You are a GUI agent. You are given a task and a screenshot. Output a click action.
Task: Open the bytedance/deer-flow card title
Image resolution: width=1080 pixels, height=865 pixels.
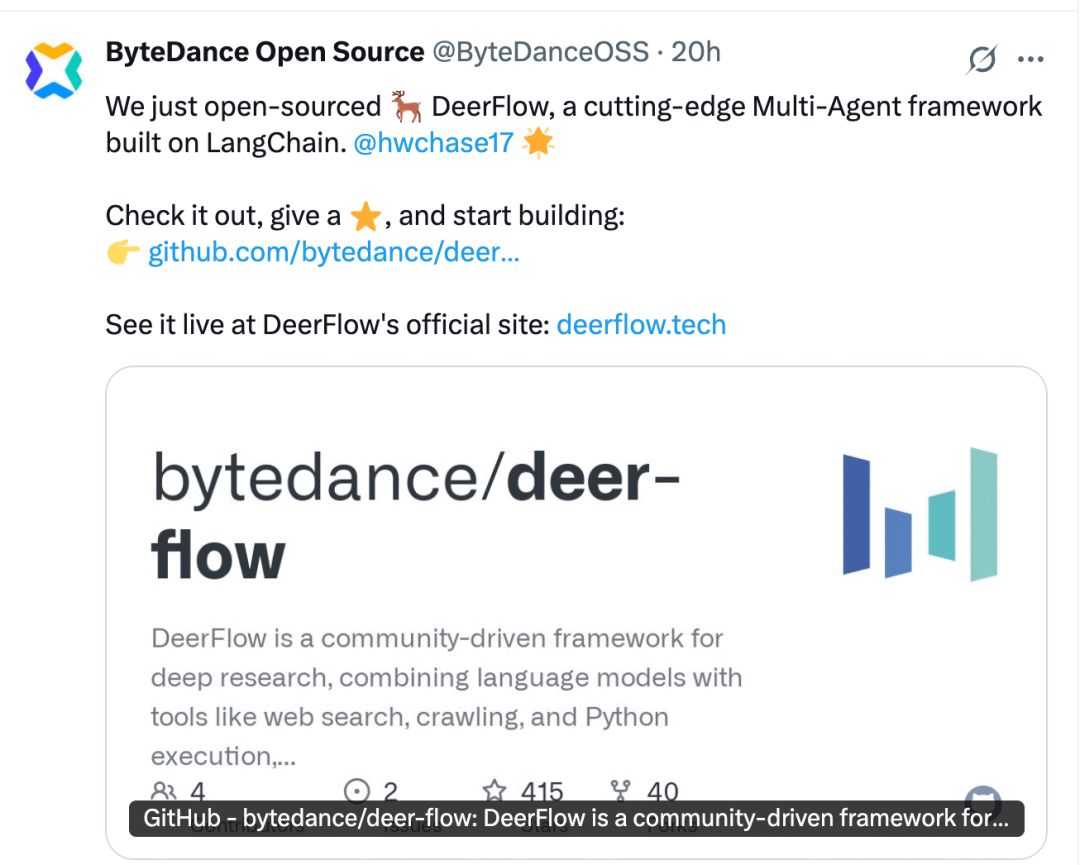[x=415, y=515]
